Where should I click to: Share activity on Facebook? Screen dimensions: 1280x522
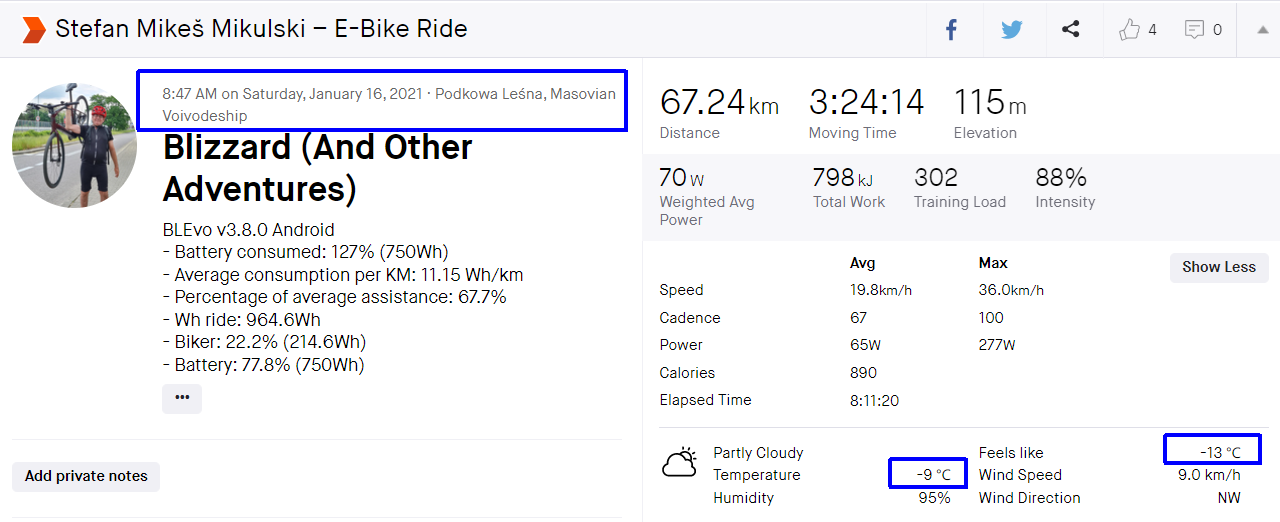click(x=951, y=30)
